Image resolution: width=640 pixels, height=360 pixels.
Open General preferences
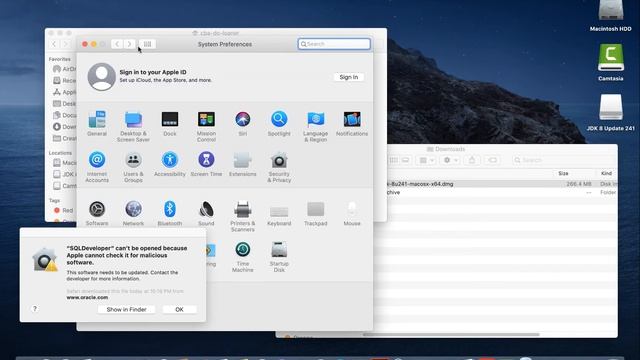[97, 124]
